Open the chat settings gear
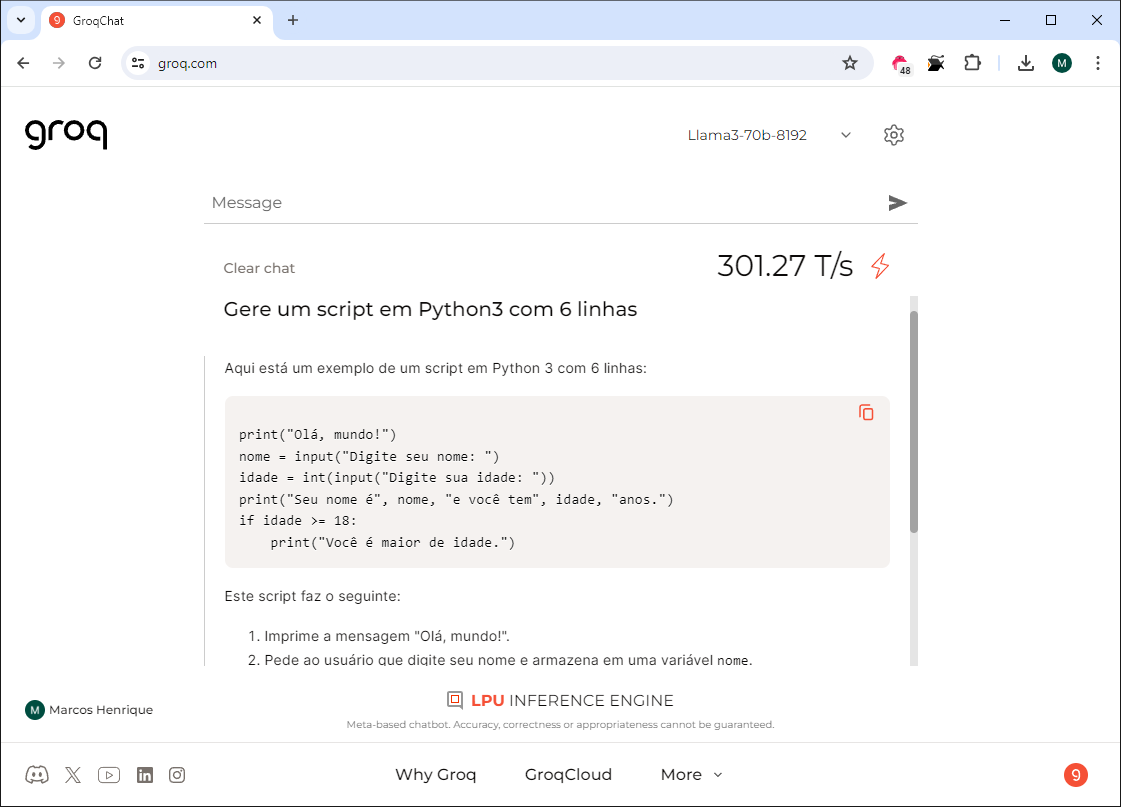 [x=894, y=135]
